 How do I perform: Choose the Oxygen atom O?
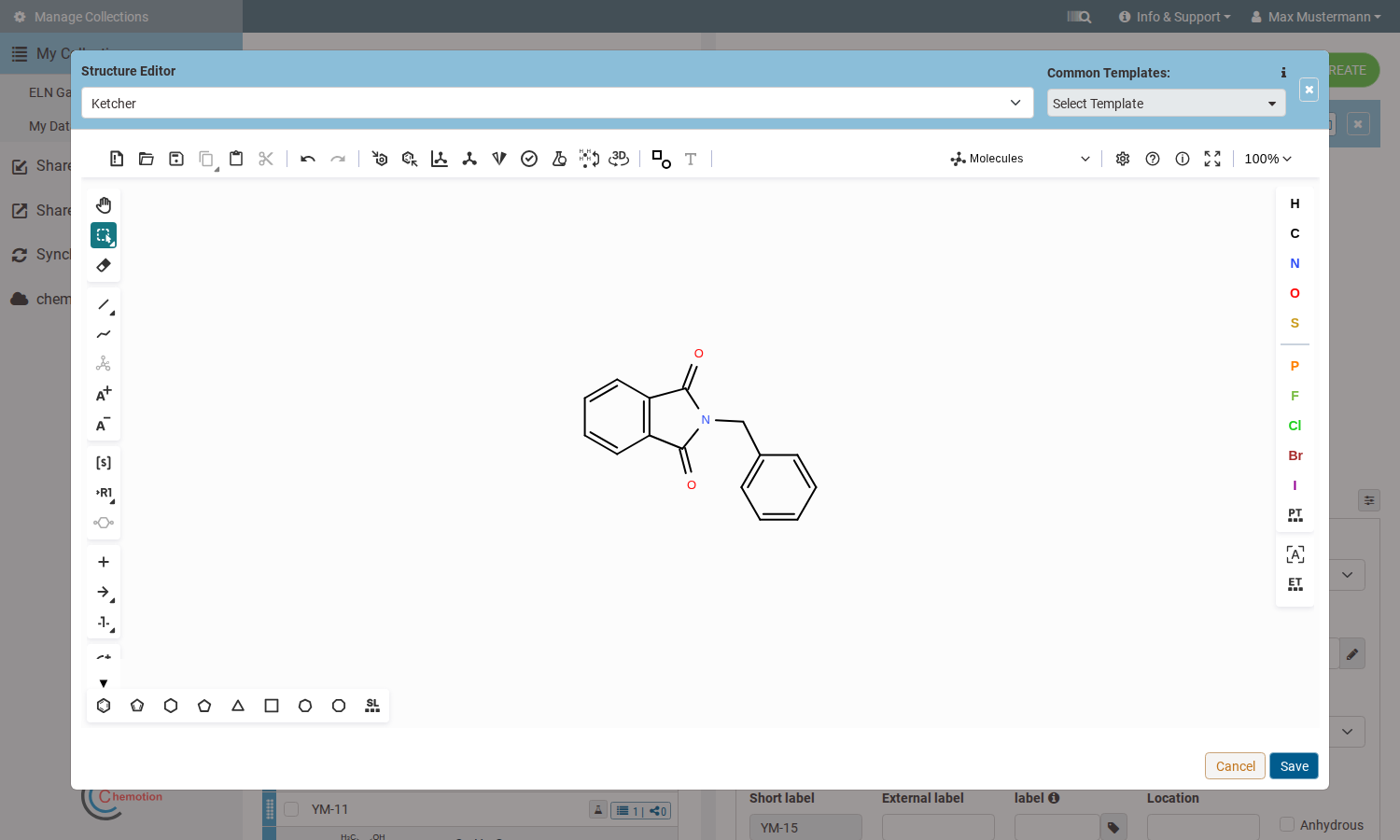tap(1295, 293)
